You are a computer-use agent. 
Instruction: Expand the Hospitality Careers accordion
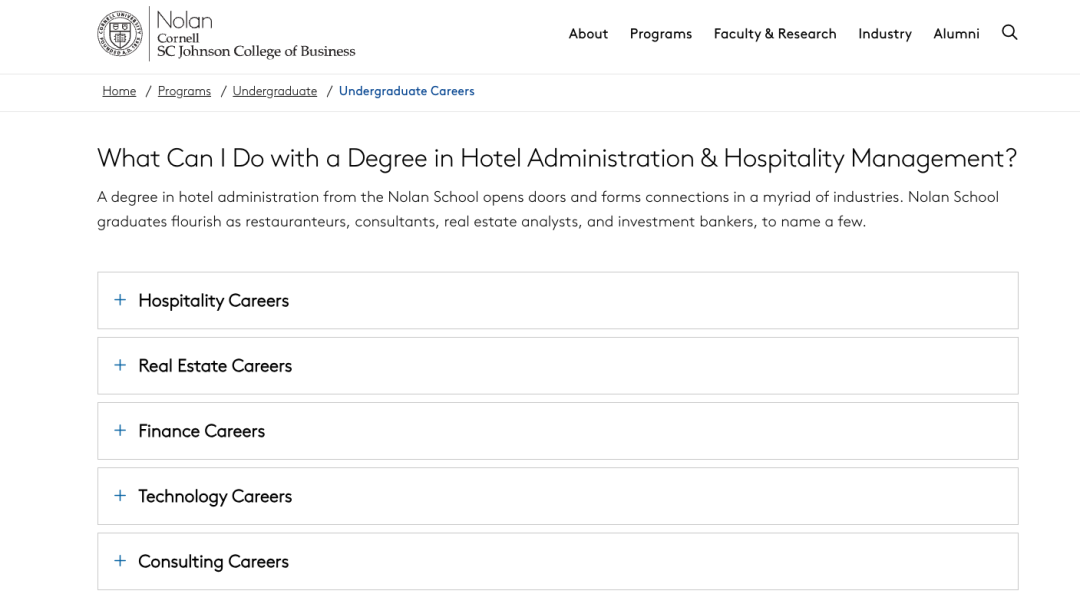click(x=557, y=300)
